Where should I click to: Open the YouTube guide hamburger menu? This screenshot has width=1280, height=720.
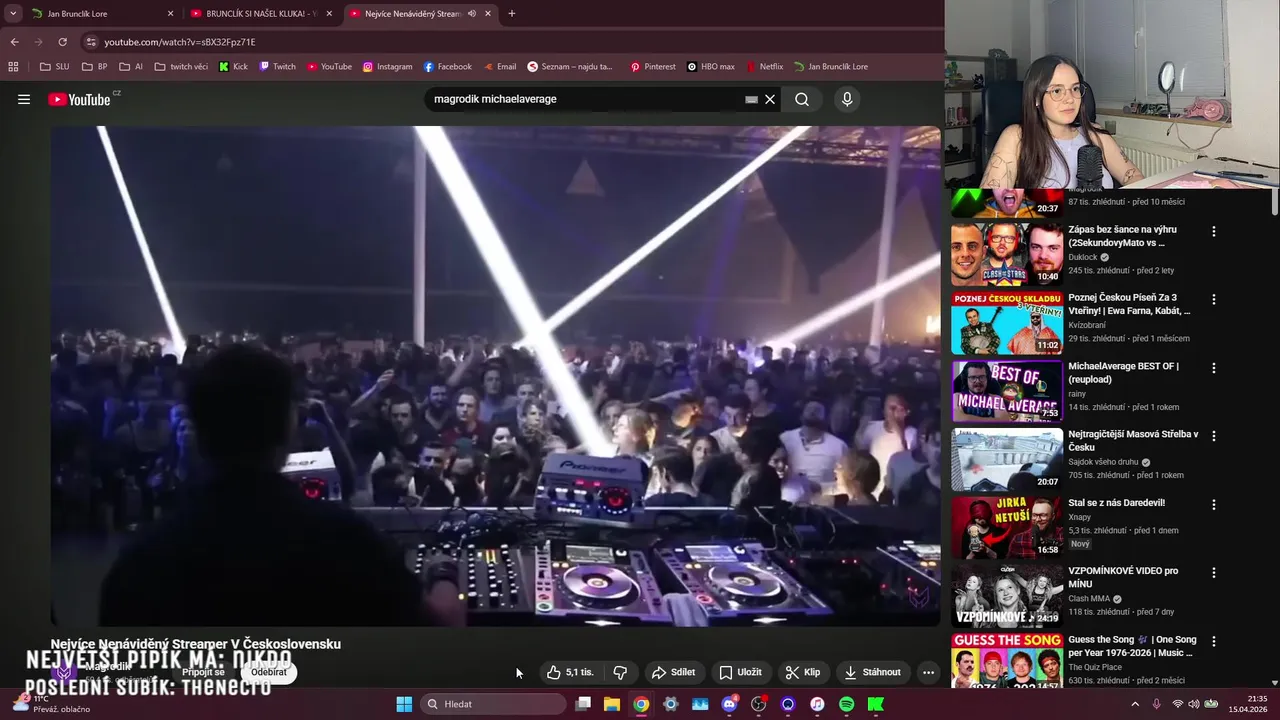coord(24,99)
